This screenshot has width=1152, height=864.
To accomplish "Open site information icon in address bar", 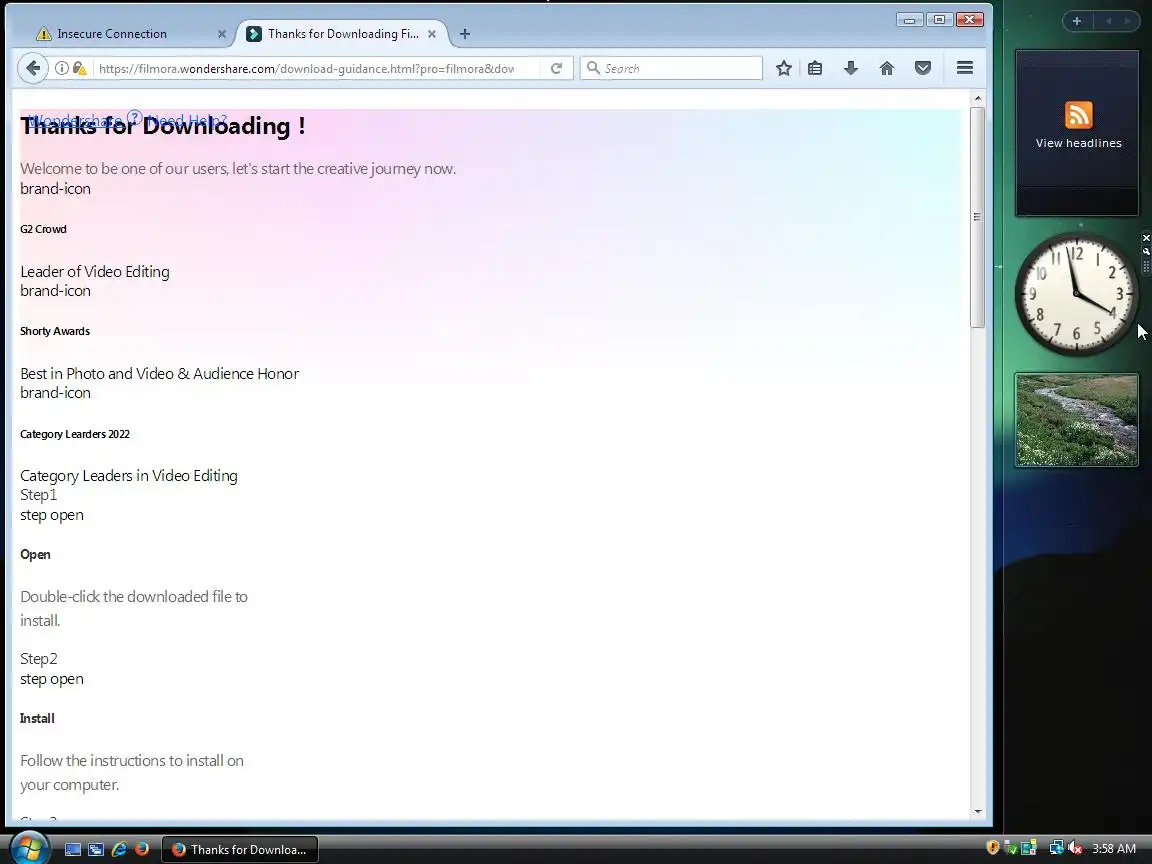I will coord(62,68).
